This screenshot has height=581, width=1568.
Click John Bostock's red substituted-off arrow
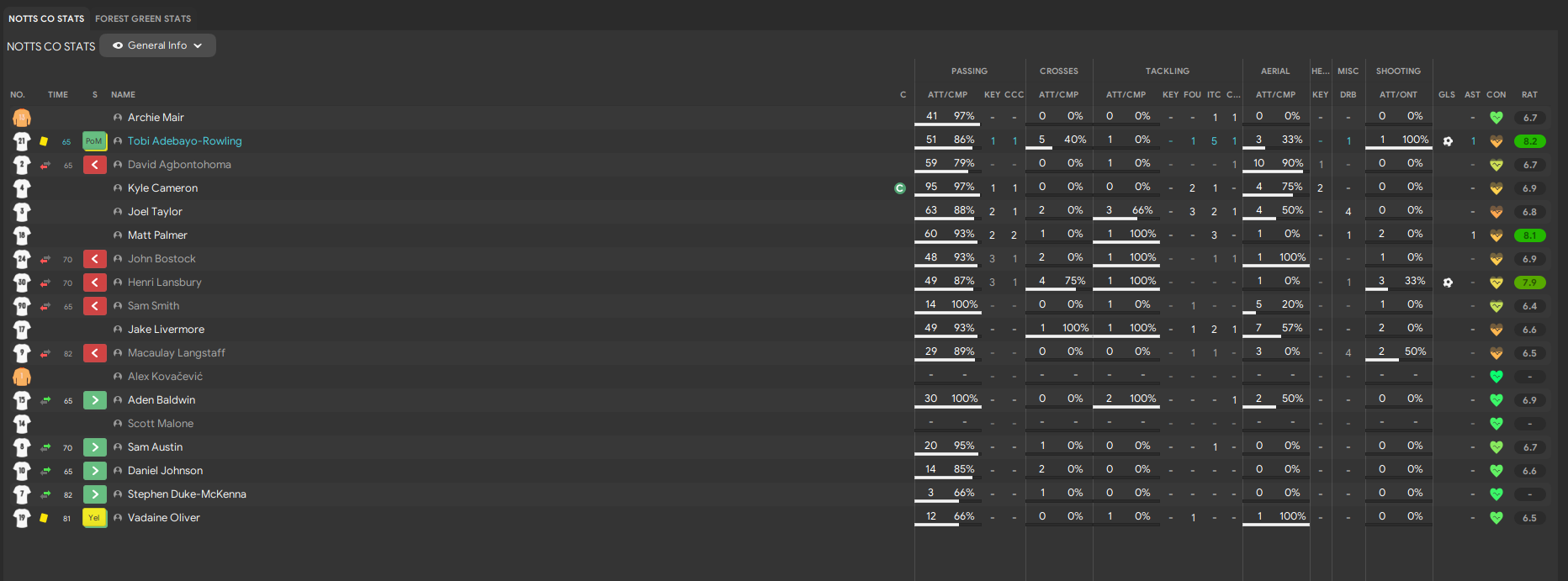(94, 259)
